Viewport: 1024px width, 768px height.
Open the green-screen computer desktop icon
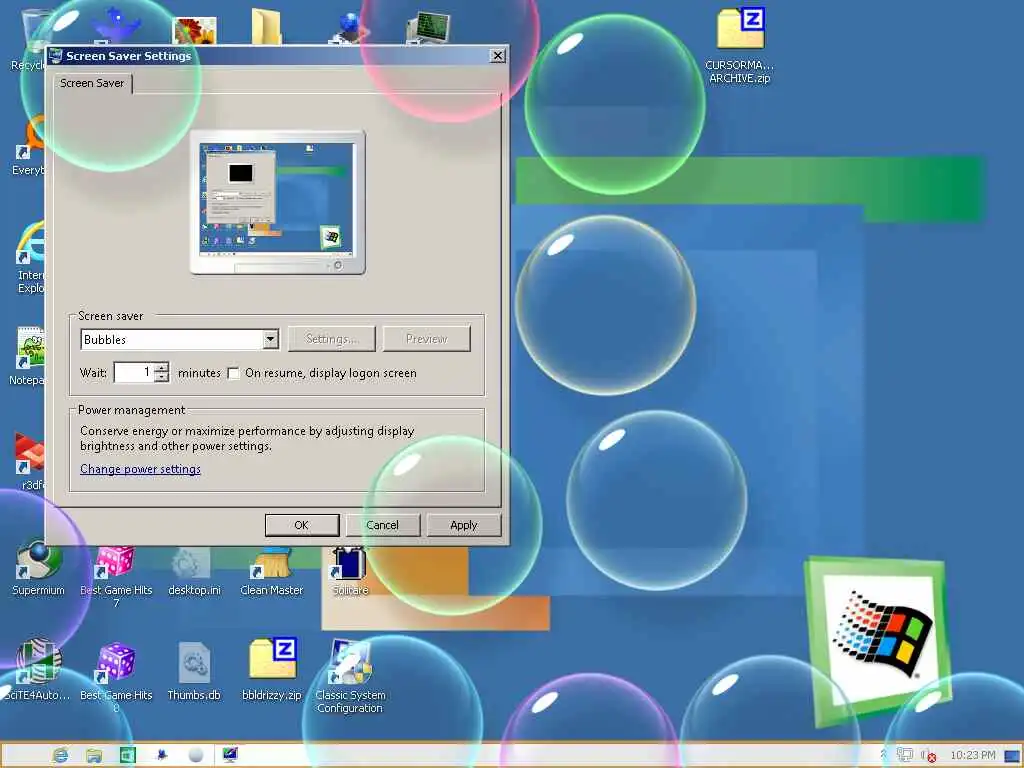point(428,29)
